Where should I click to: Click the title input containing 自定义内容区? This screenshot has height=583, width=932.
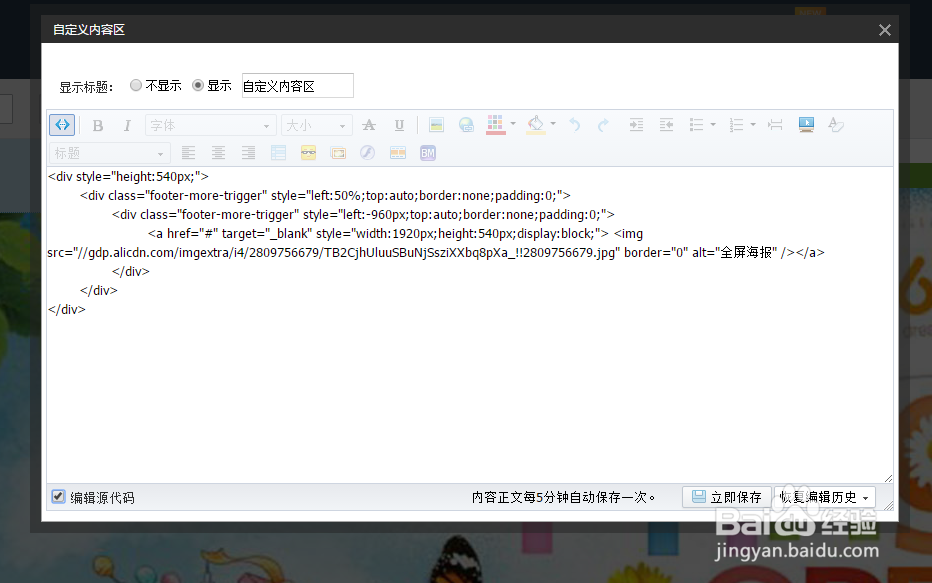pyautogui.click(x=298, y=86)
